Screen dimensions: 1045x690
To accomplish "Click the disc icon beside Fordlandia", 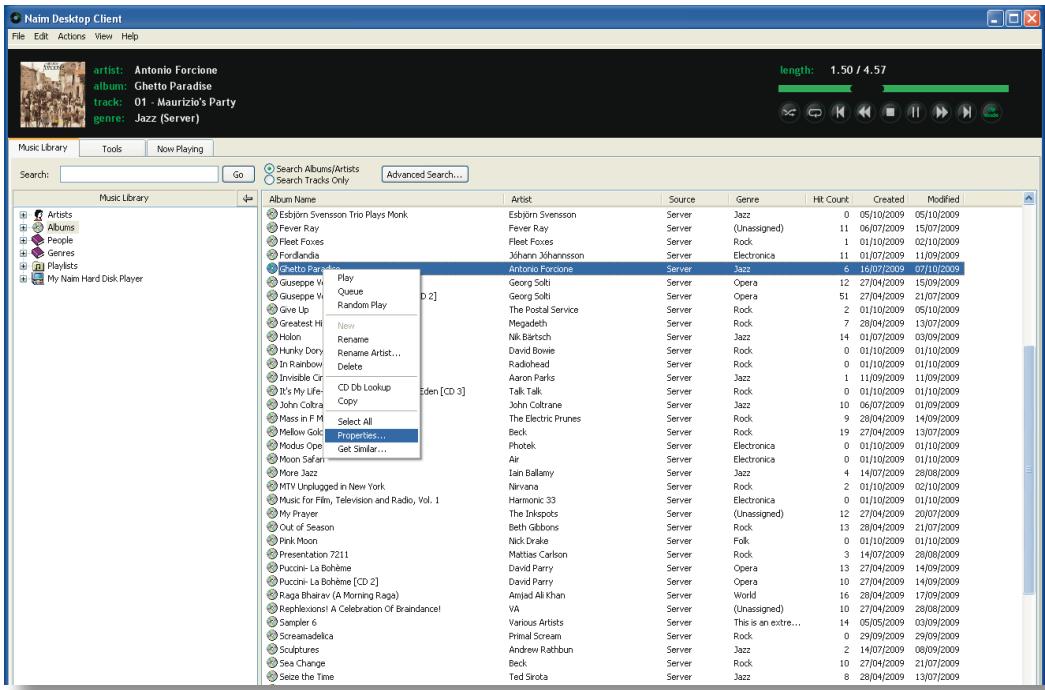I will click(x=272, y=255).
